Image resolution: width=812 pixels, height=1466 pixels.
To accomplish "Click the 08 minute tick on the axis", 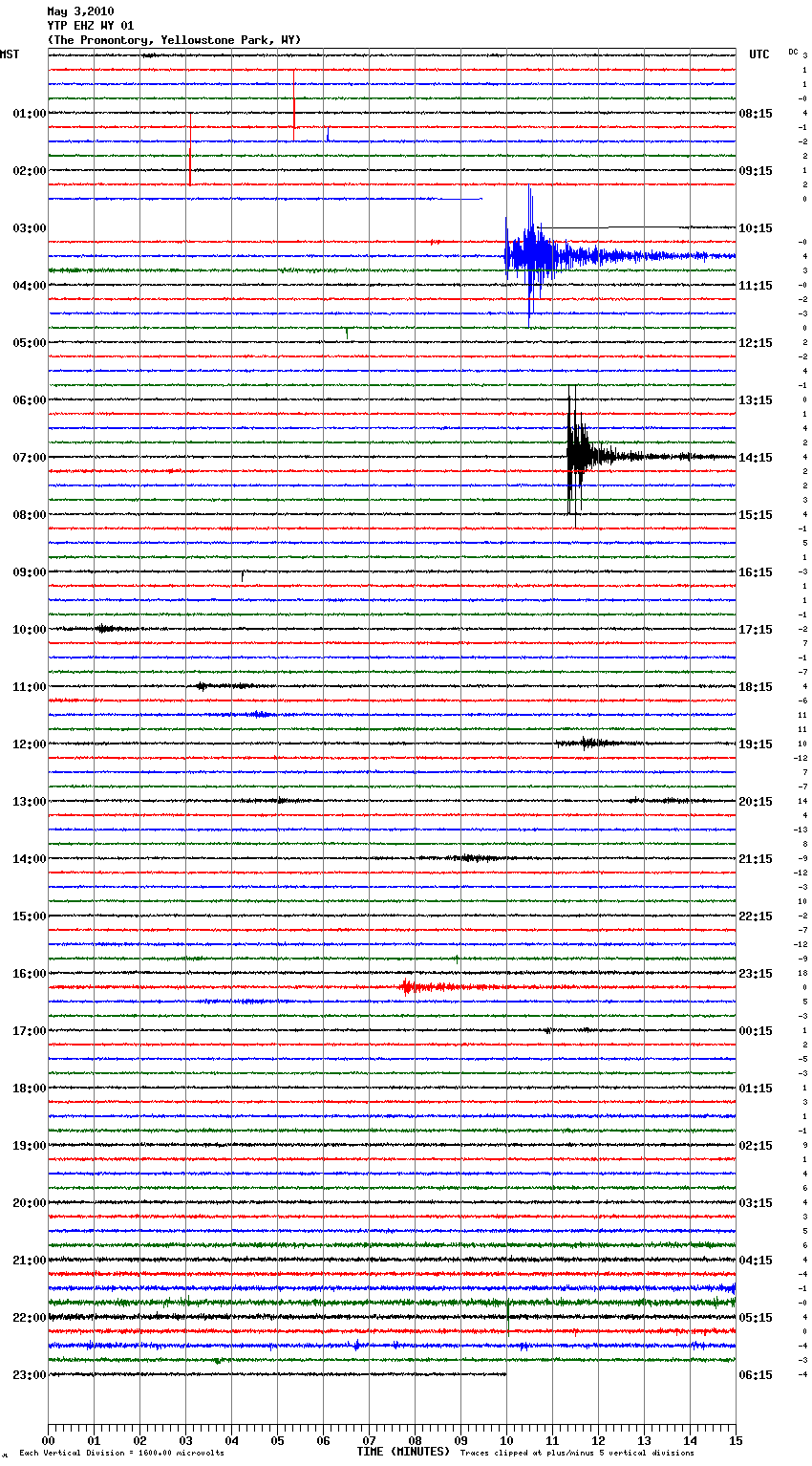I will coord(415,1440).
